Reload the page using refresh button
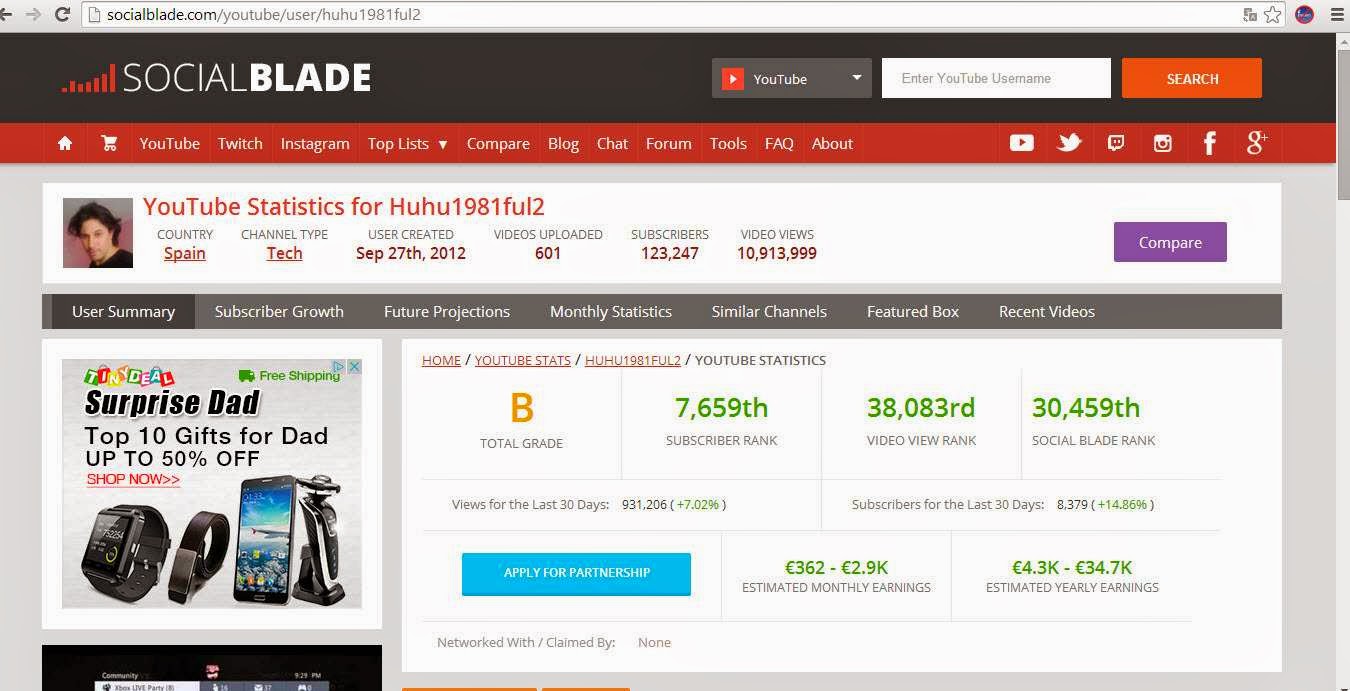 62,14
